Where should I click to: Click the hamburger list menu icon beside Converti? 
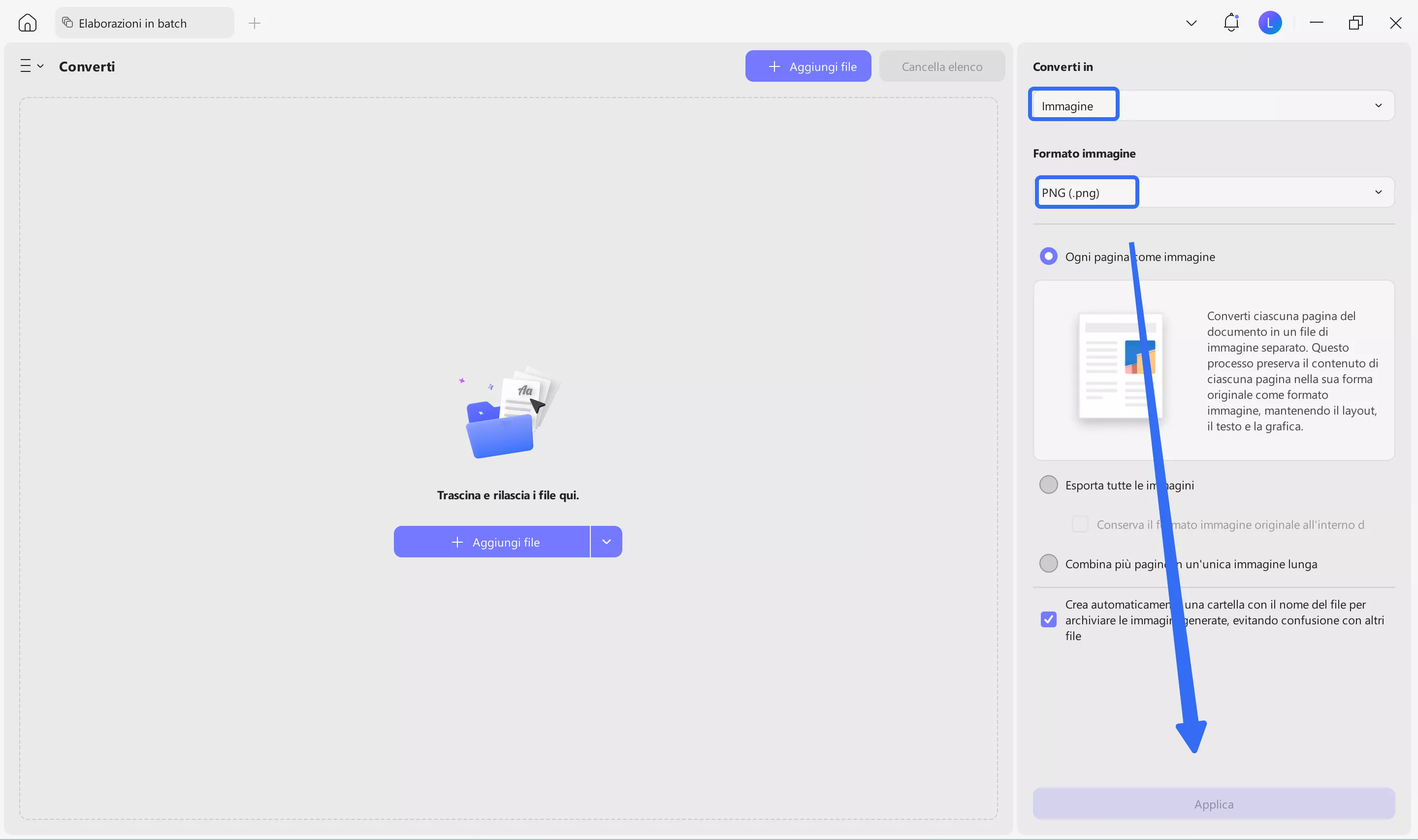(26, 66)
